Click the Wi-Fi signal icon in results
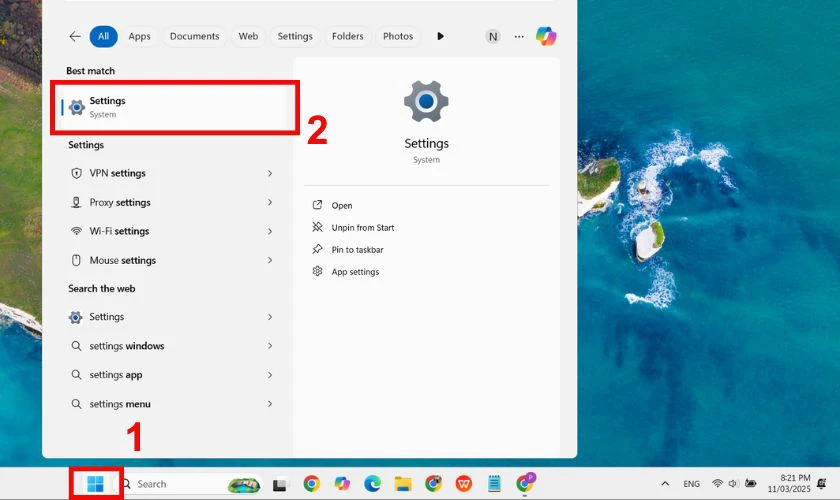The image size is (840, 500). point(76,231)
